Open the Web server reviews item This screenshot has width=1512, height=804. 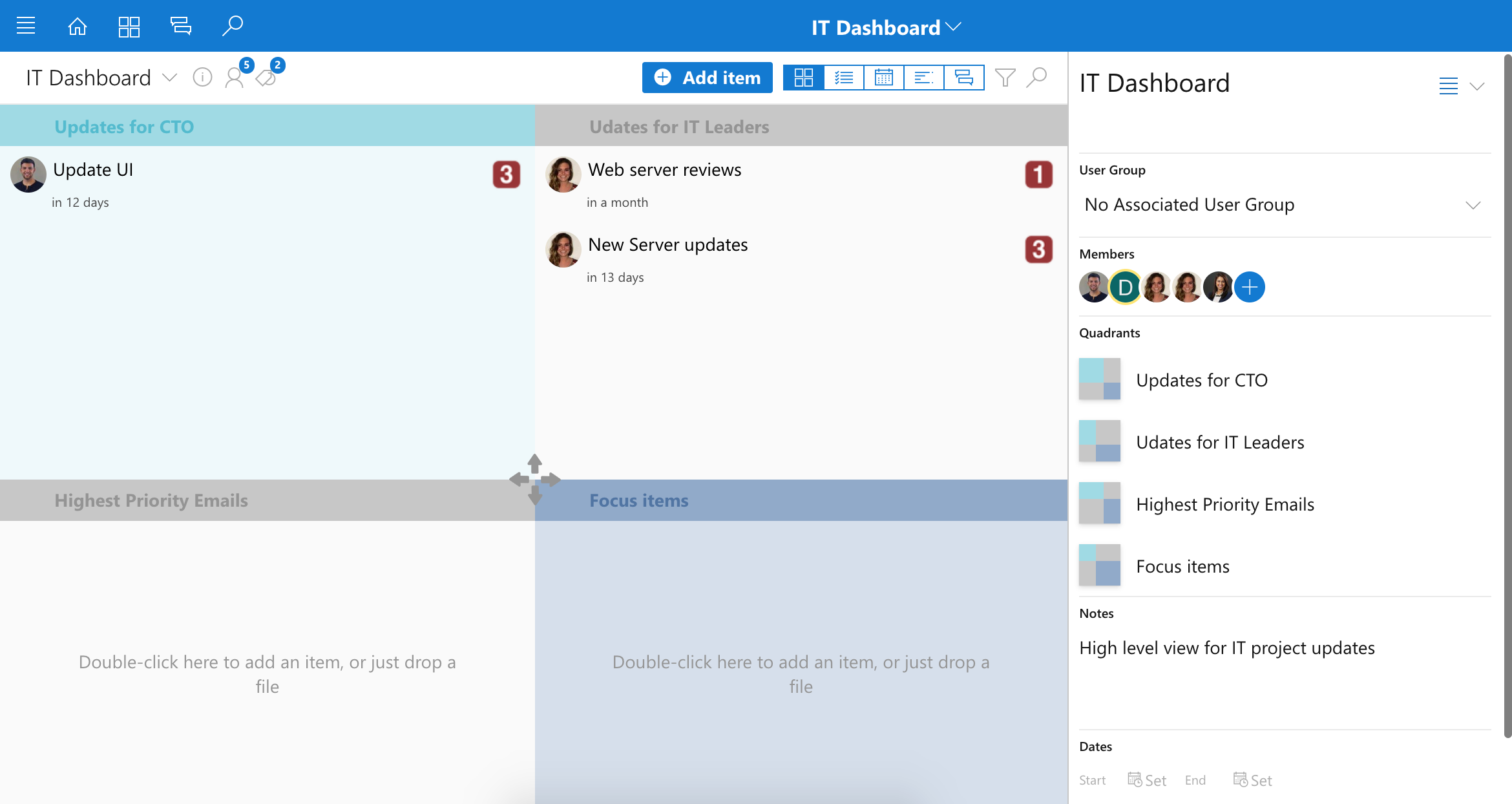664,170
